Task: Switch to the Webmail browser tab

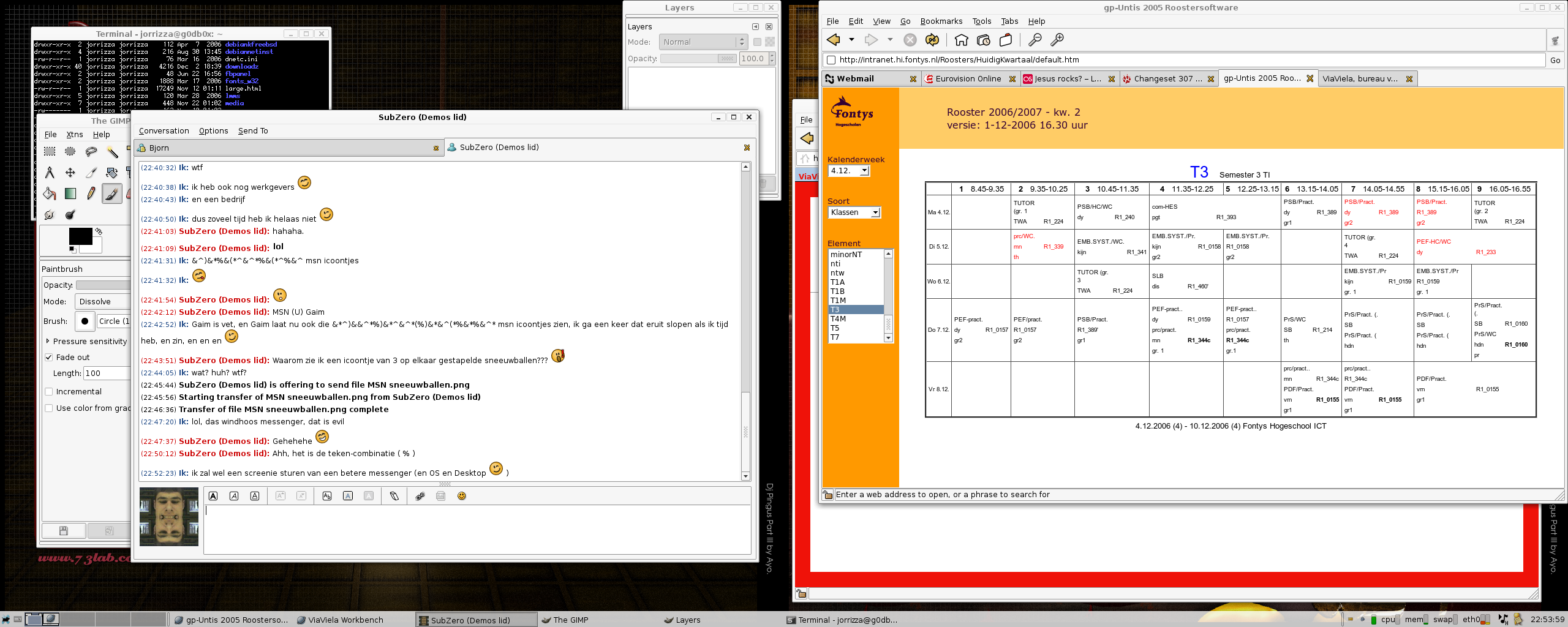Action: click(x=870, y=79)
